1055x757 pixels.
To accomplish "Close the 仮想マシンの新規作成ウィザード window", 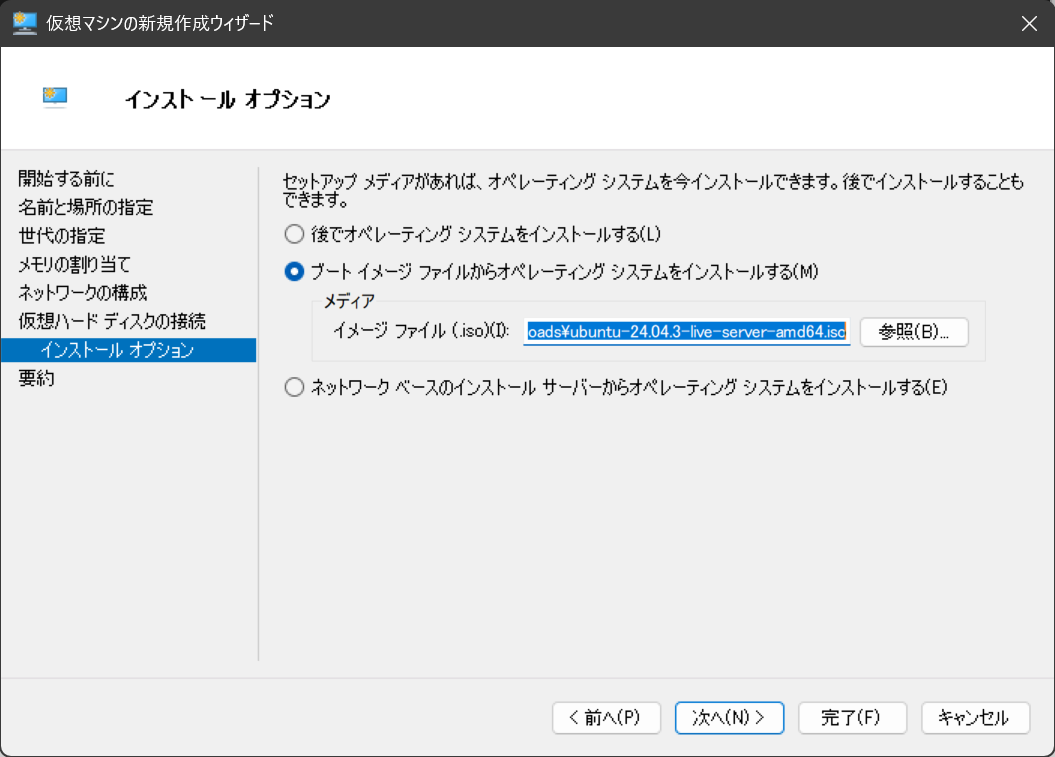I will 1028,23.
